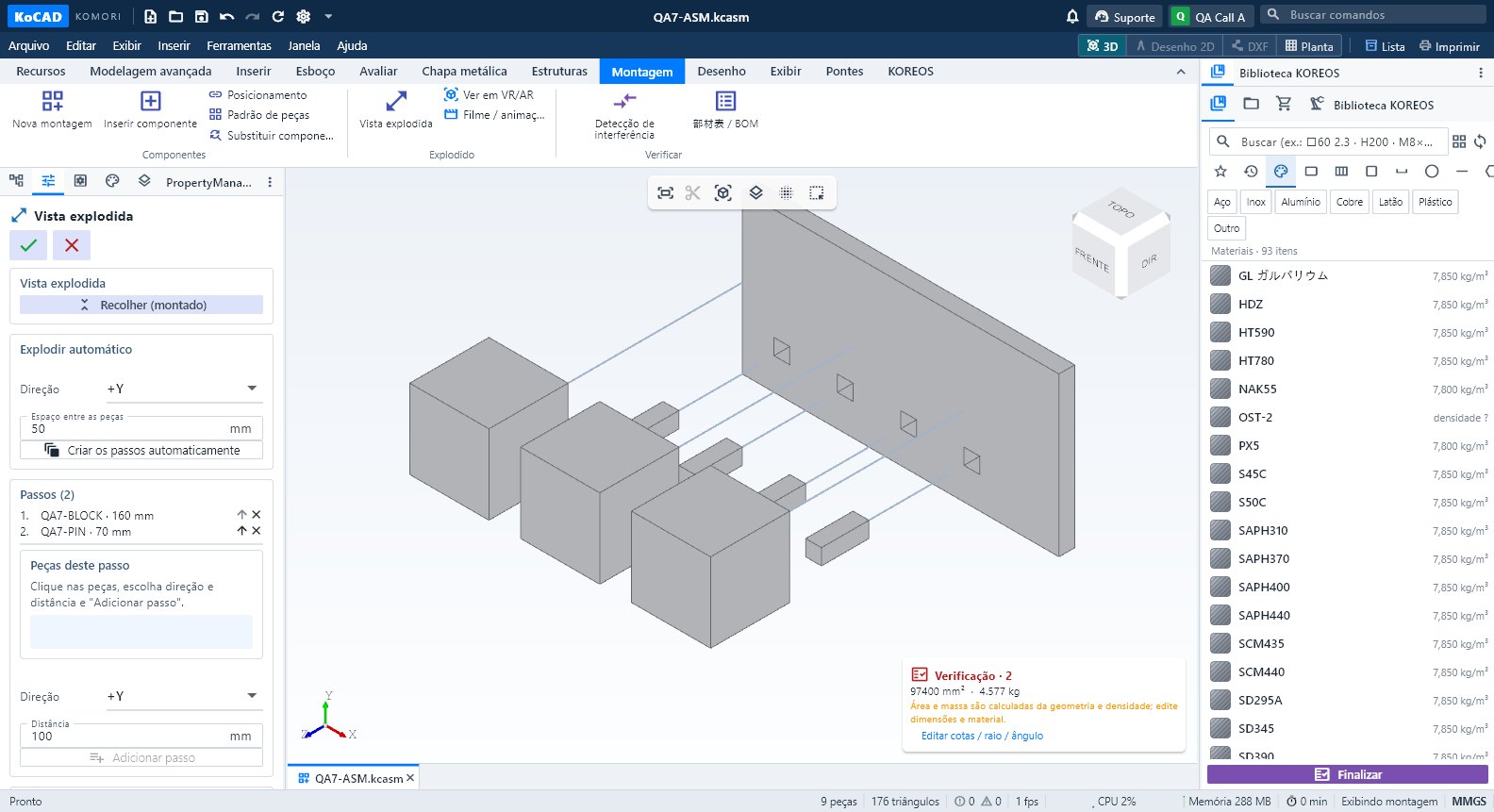Open the BOM parts list tool
Image resolution: width=1494 pixels, height=812 pixels.
725,101
